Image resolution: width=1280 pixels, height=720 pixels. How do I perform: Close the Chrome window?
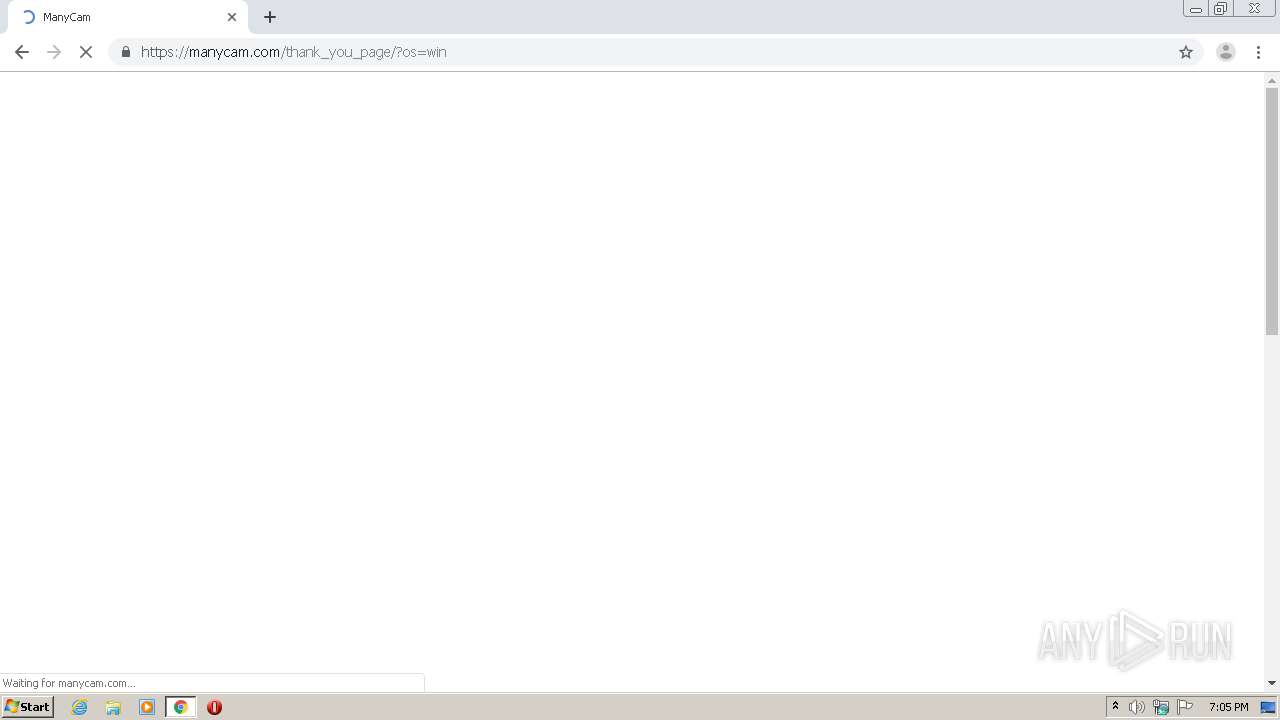(x=1254, y=9)
